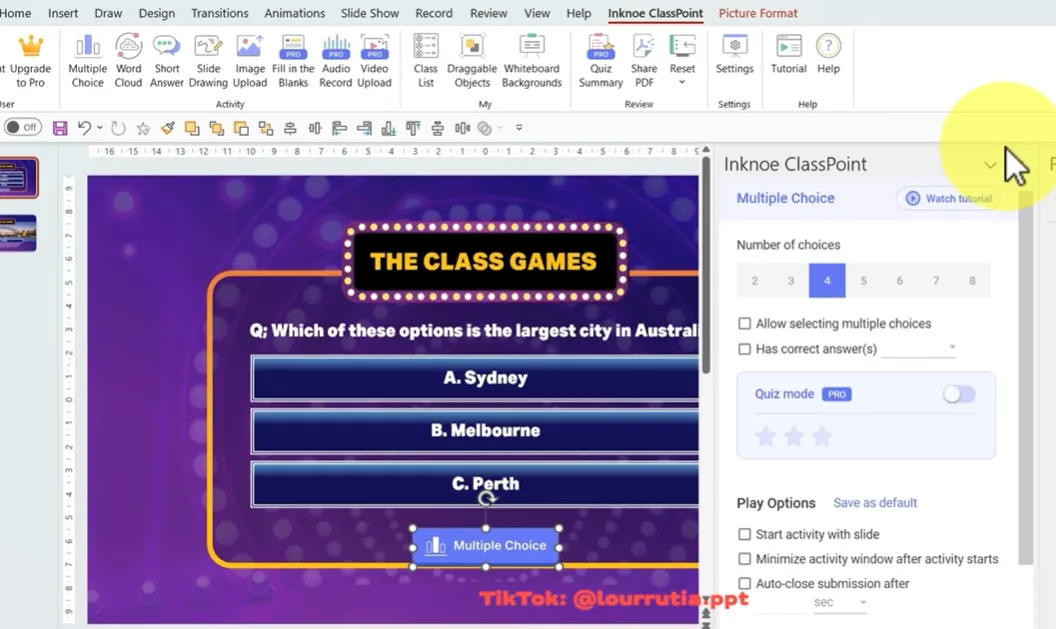Screen dimensions: 1056x629
Task: Check the Has correct answer(s) box
Action: 744,349
